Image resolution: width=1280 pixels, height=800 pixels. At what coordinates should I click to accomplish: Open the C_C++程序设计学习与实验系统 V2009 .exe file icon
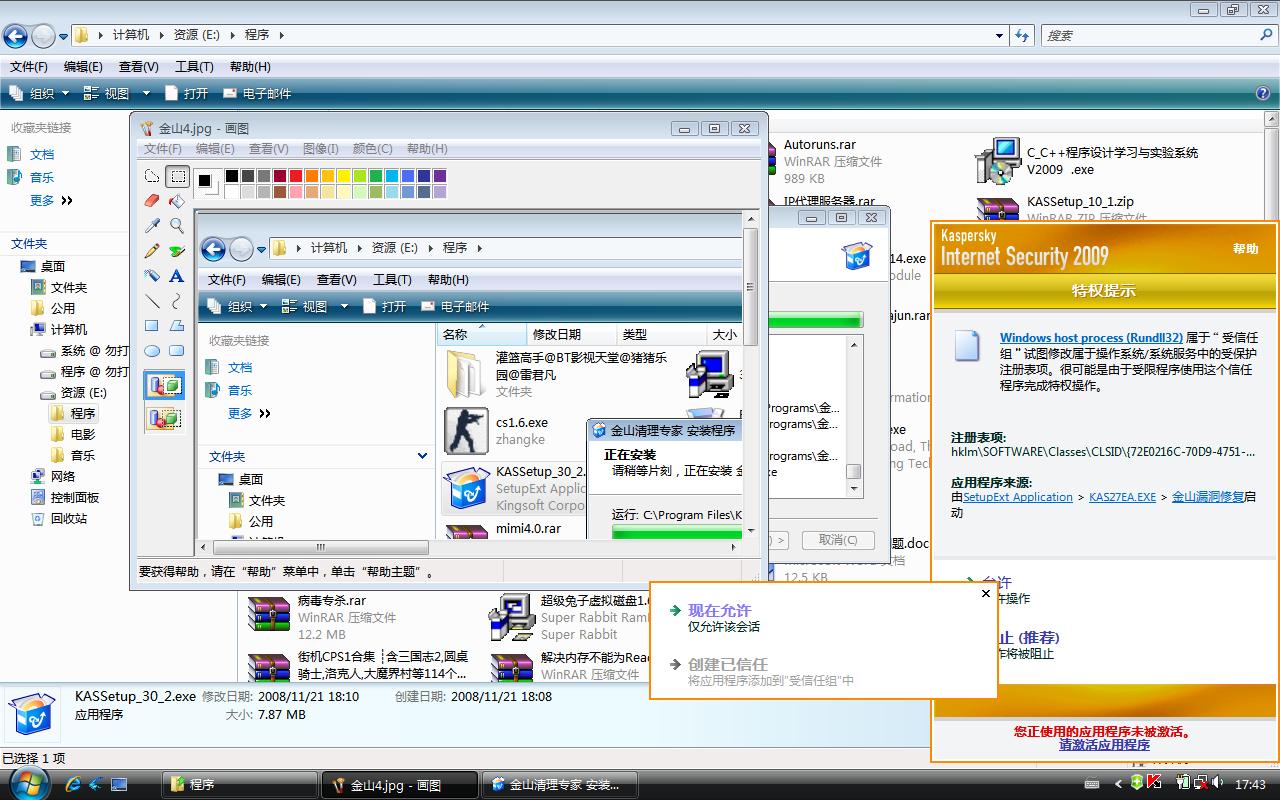coord(998,162)
